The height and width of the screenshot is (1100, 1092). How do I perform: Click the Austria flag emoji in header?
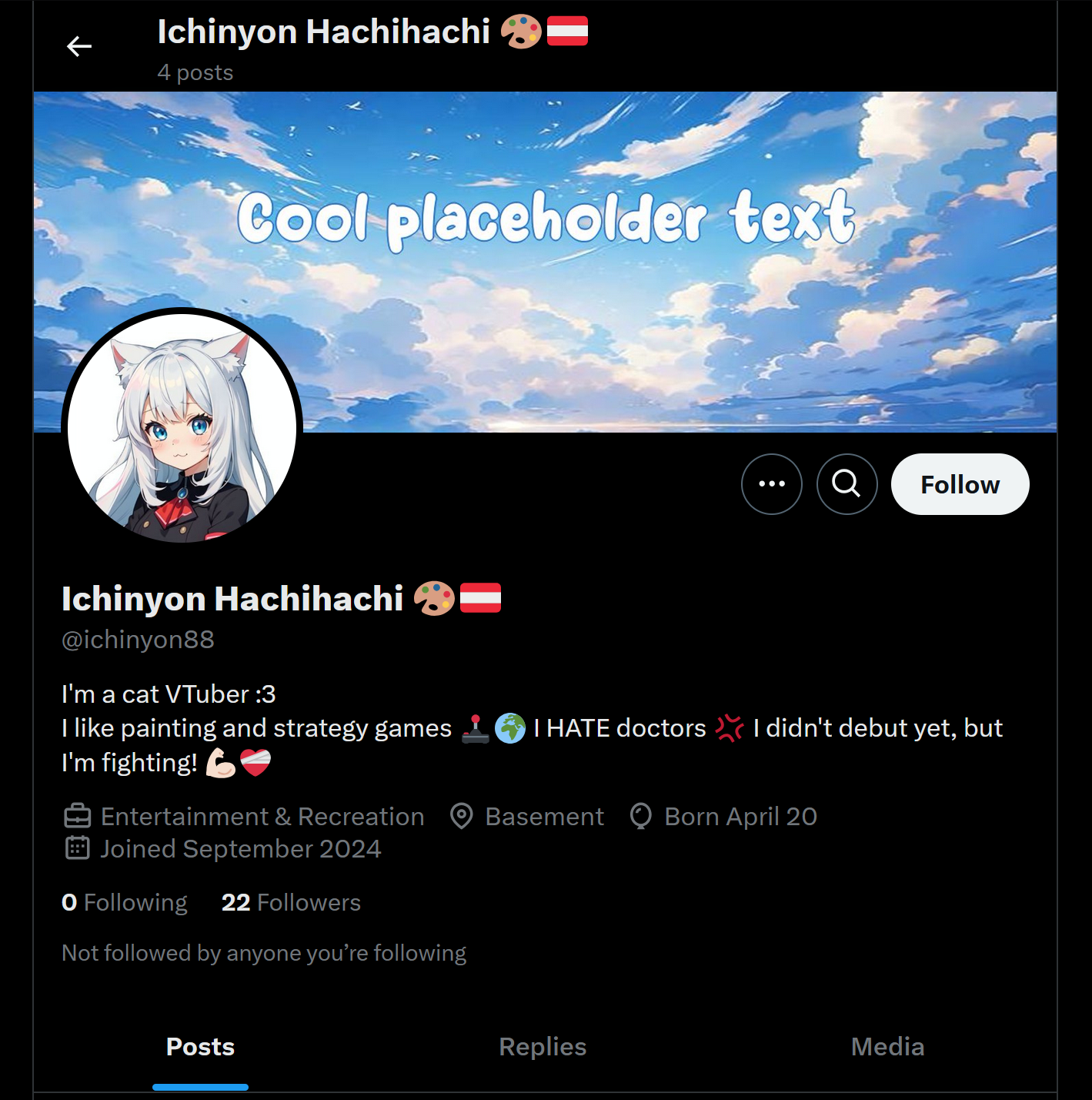click(x=567, y=32)
